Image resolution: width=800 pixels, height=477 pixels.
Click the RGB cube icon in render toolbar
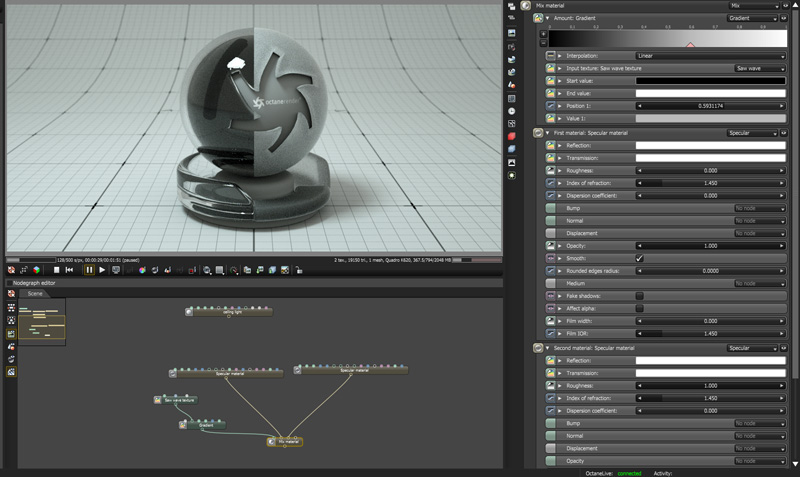coord(37,270)
